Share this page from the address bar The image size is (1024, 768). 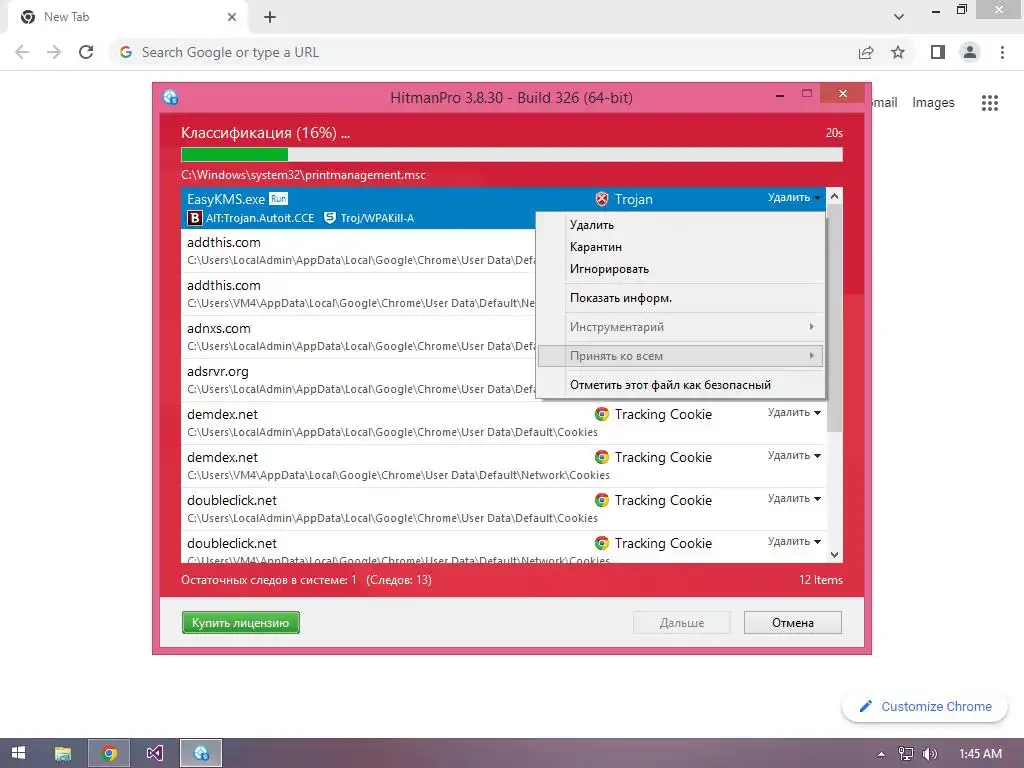pos(866,52)
